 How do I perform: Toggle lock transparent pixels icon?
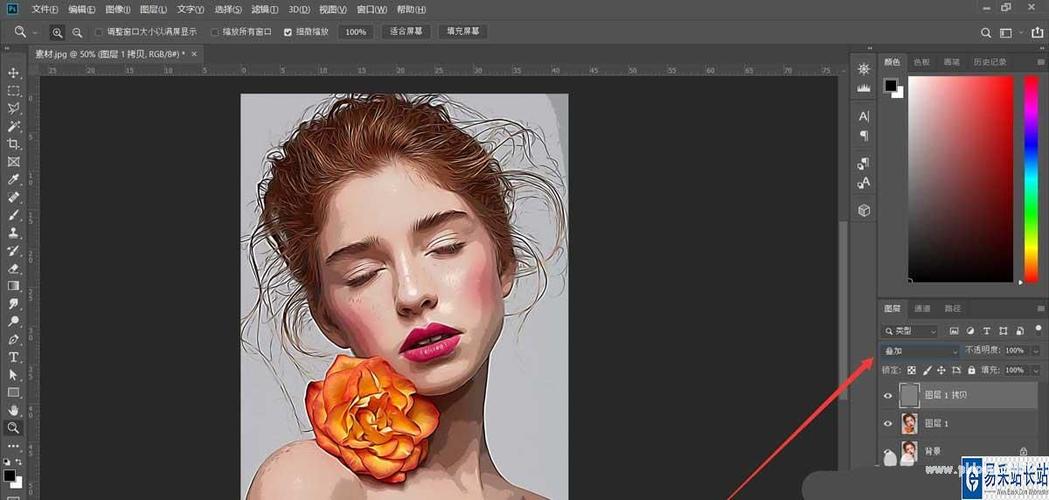911,369
